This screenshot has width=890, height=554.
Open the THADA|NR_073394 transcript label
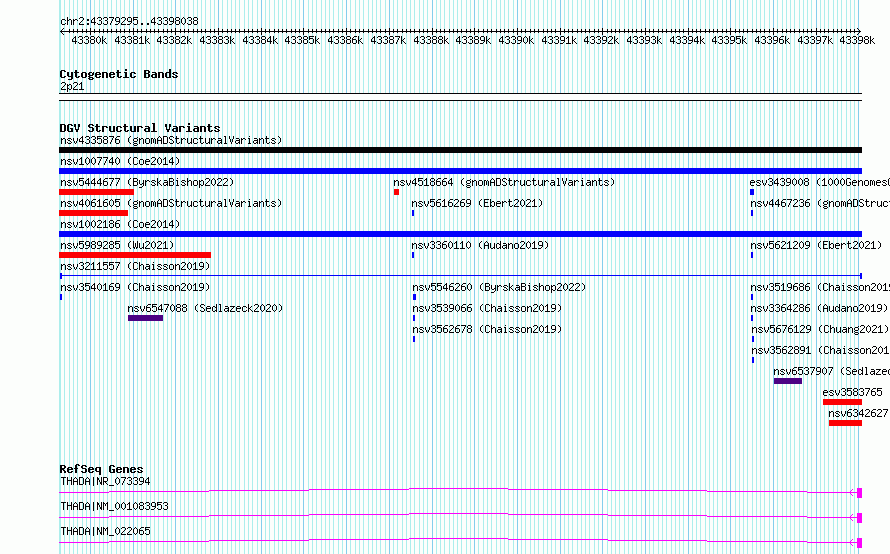click(x=105, y=481)
